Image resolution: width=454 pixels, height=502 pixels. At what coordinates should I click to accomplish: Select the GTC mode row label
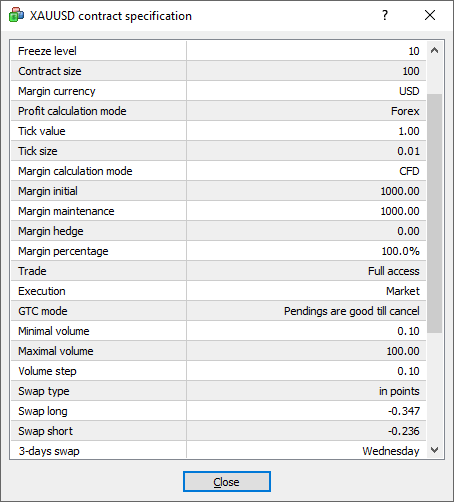(43, 311)
